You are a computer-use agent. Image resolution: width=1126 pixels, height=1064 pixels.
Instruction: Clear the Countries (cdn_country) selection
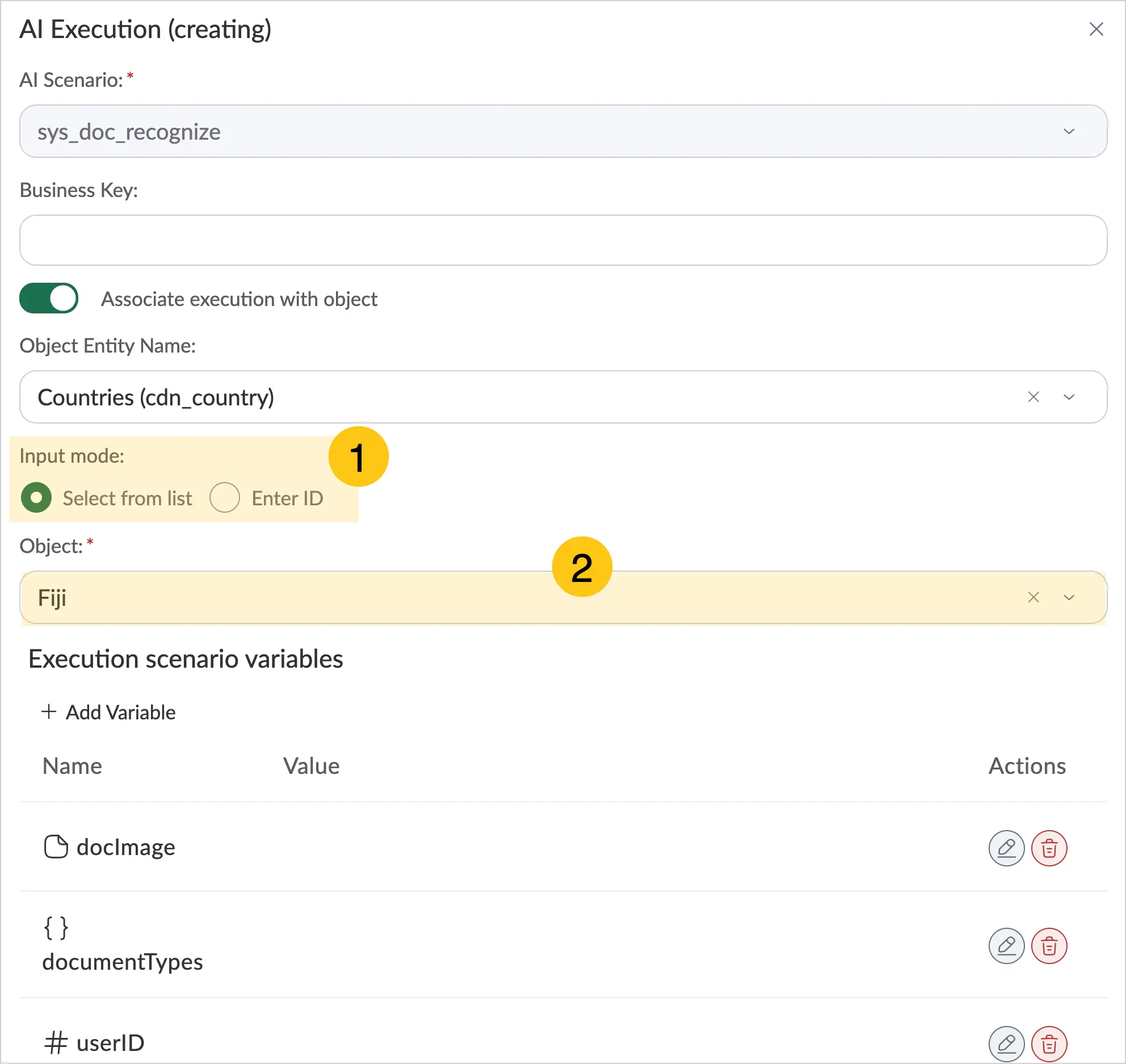(1033, 397)
